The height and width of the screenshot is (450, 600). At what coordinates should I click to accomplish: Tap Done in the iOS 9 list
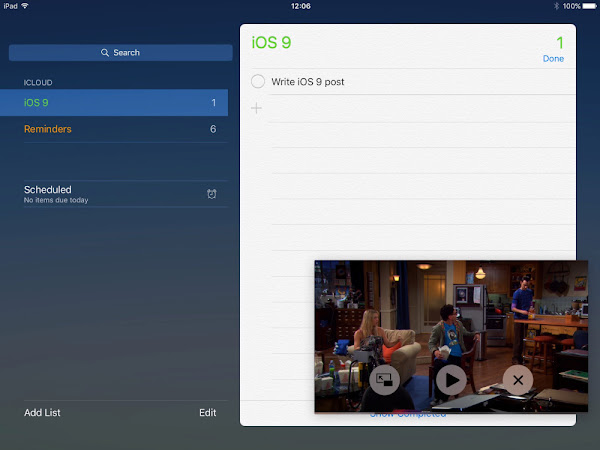click(x=553, y=59)
